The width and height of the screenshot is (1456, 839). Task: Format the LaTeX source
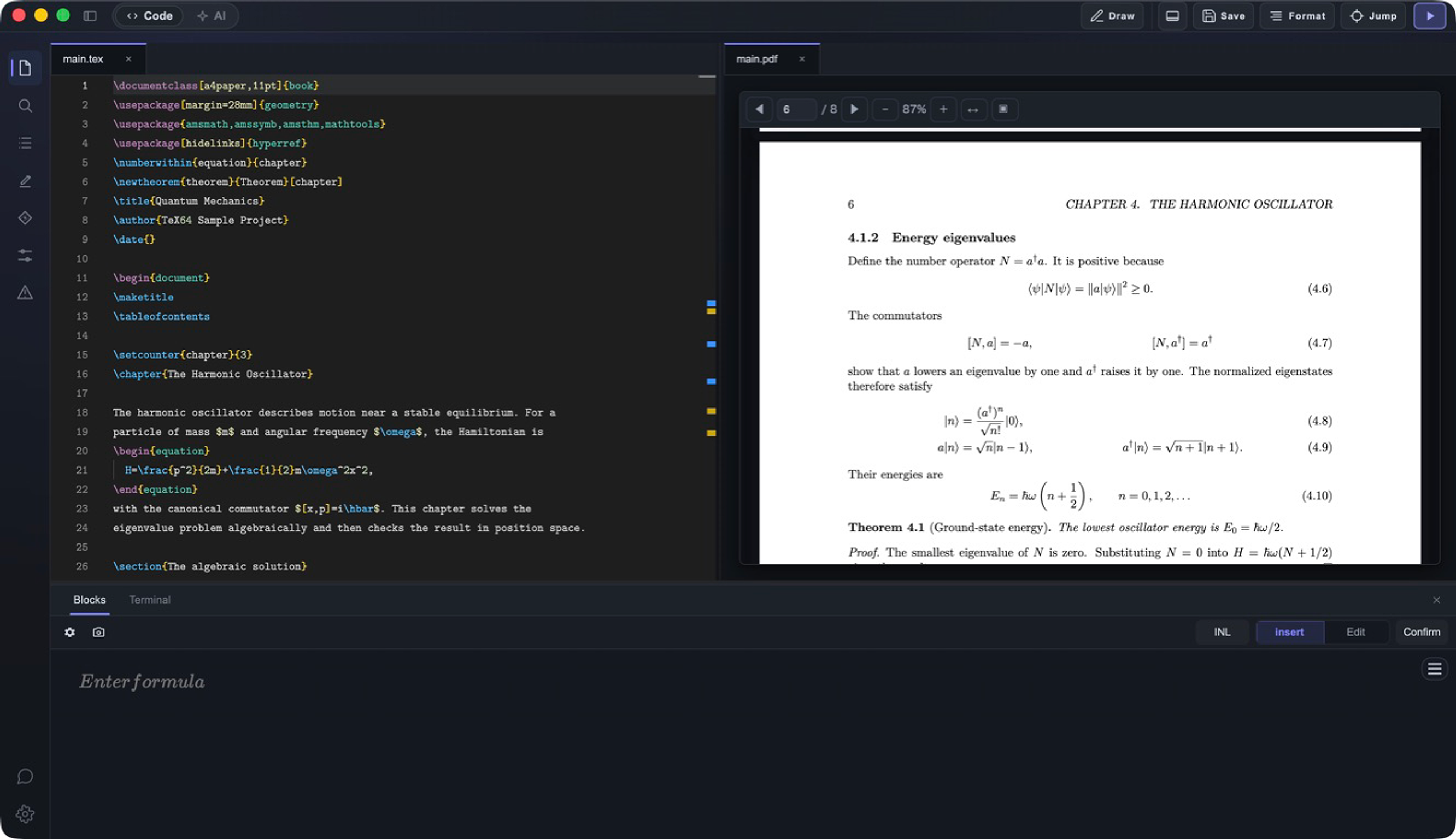[x=1297, y=16]
